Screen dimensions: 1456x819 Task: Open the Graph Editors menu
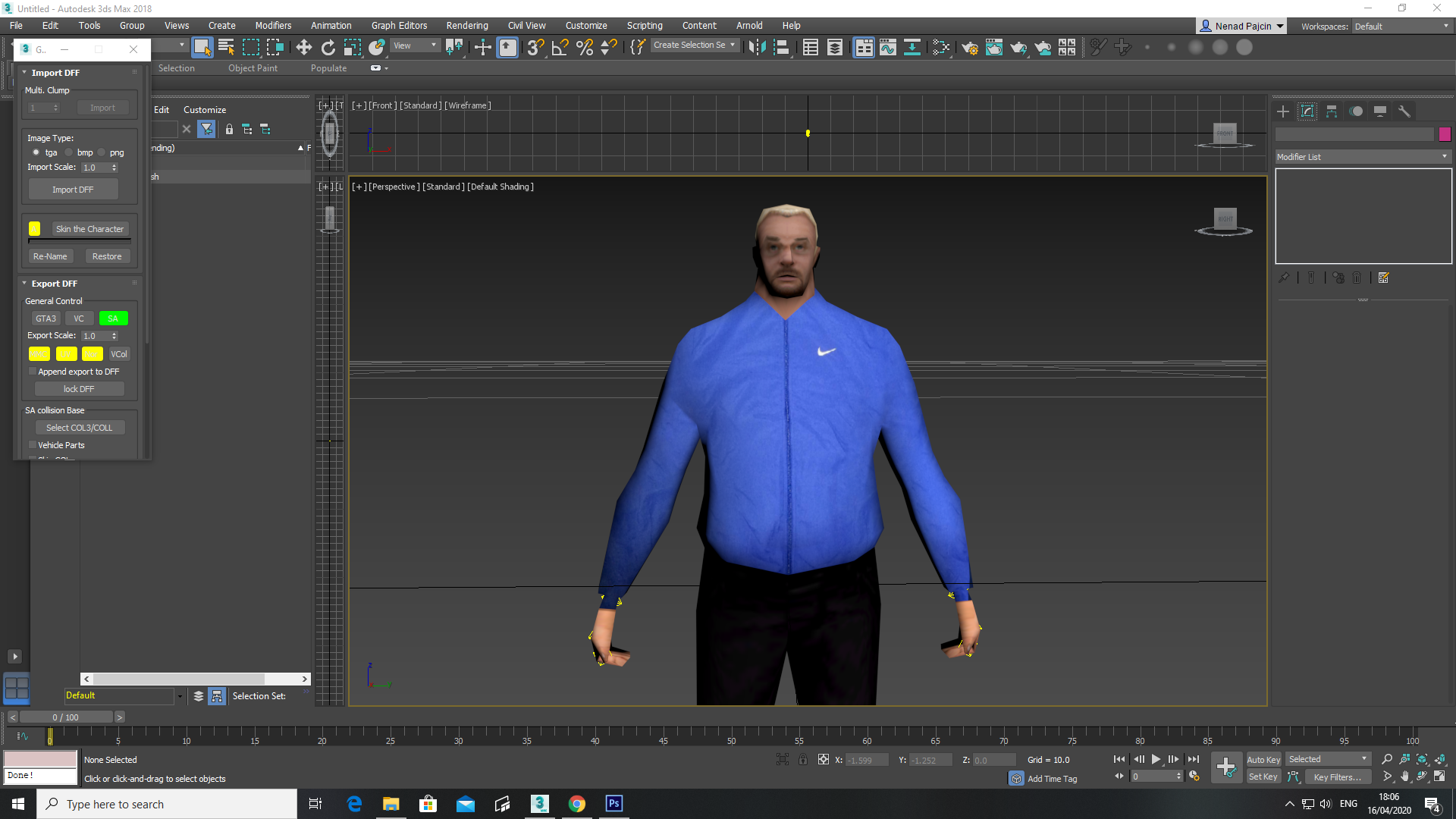(x=399, y=25)
